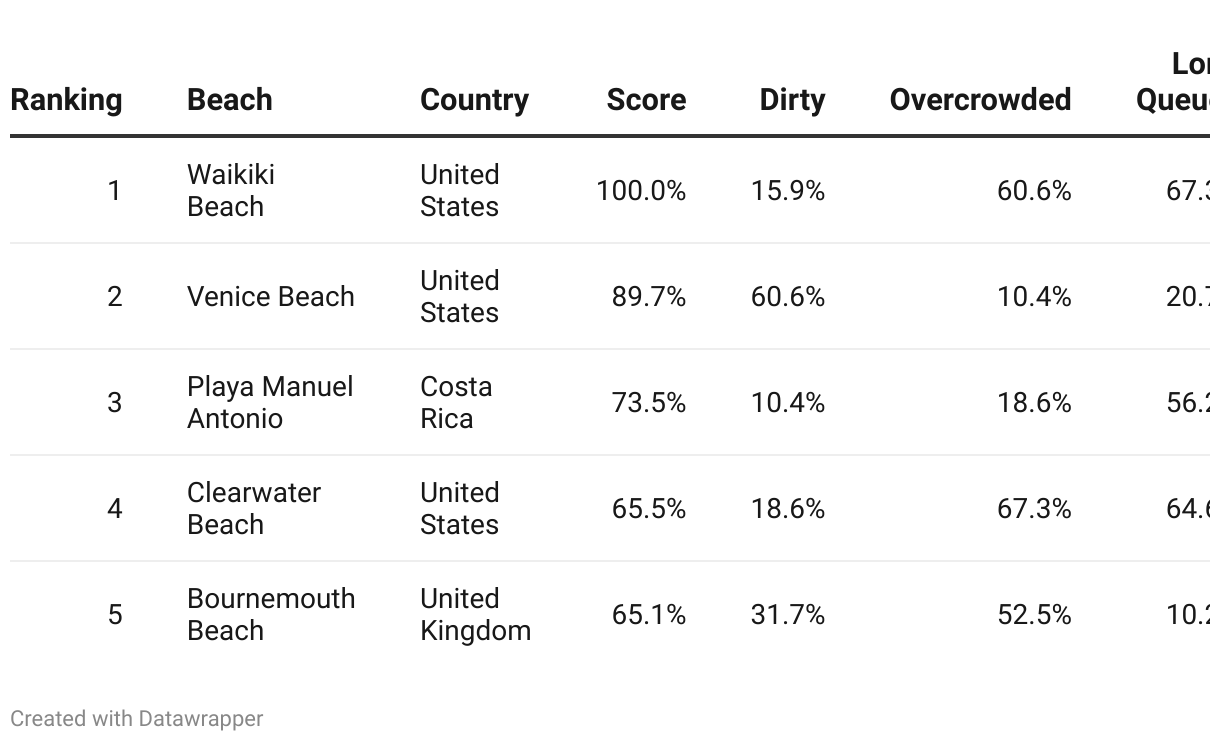Select the 52.5% overcrowded value
The height and width of the screenshot is (742, 1220).
1034,614
